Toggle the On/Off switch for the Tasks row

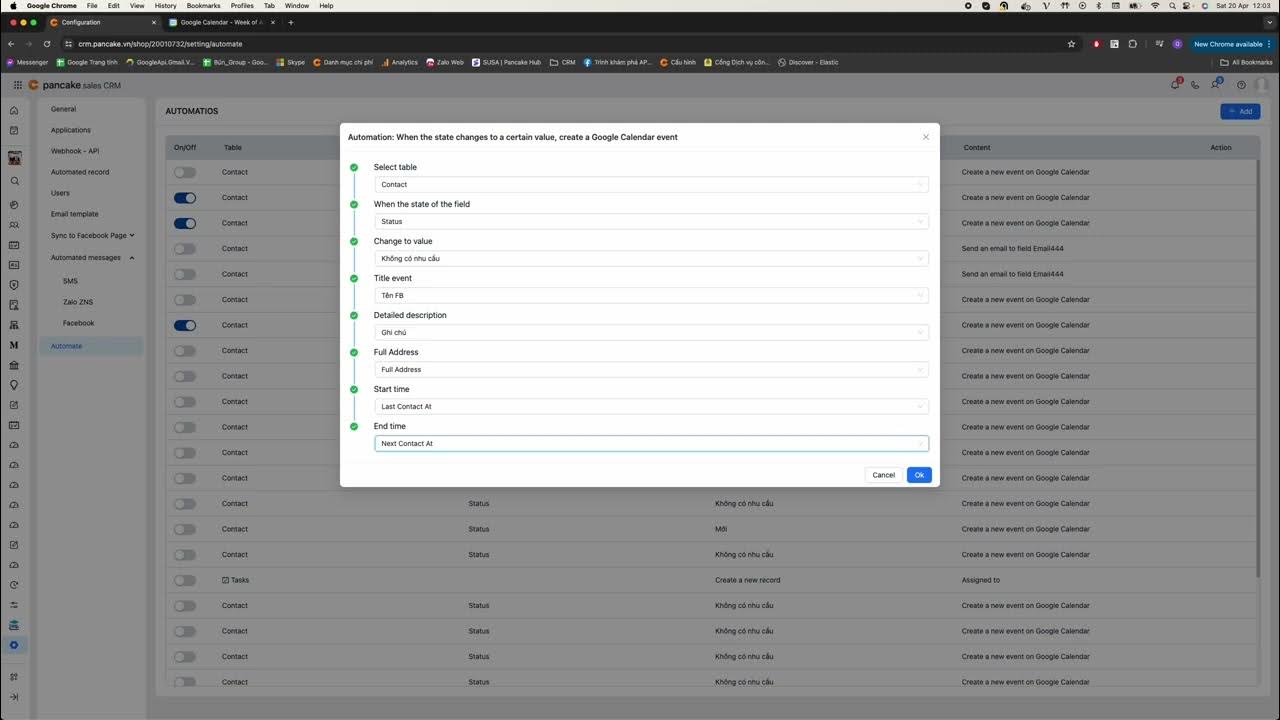[185, 580]
